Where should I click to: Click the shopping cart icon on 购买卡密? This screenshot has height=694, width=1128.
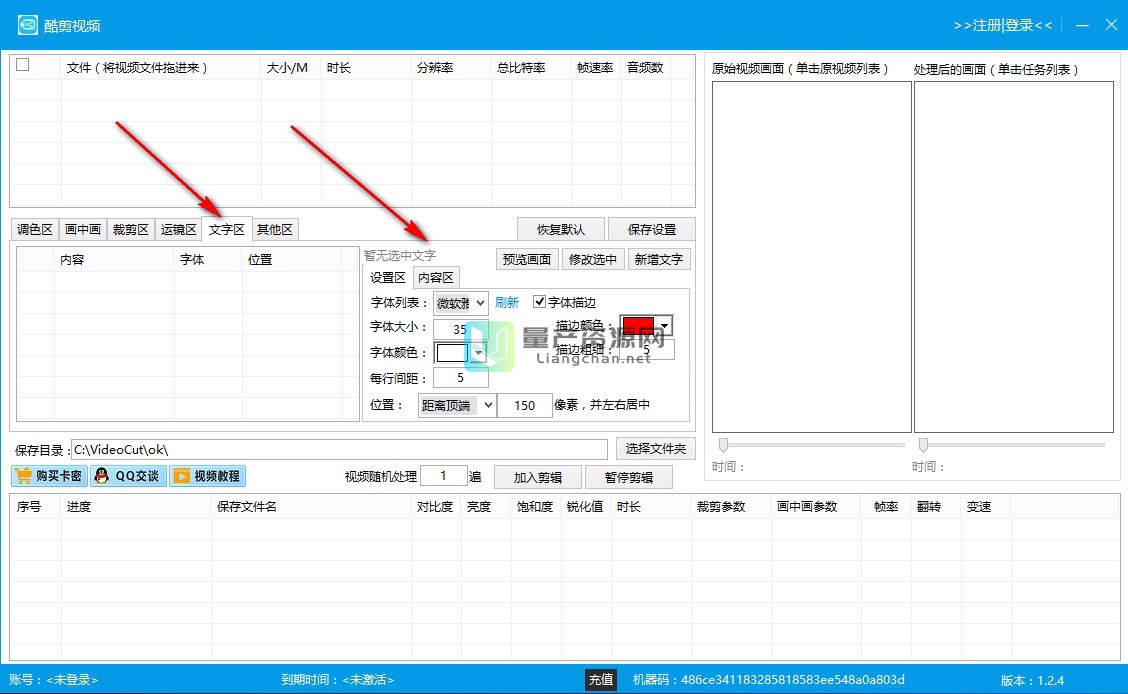(x=24, y=475)
